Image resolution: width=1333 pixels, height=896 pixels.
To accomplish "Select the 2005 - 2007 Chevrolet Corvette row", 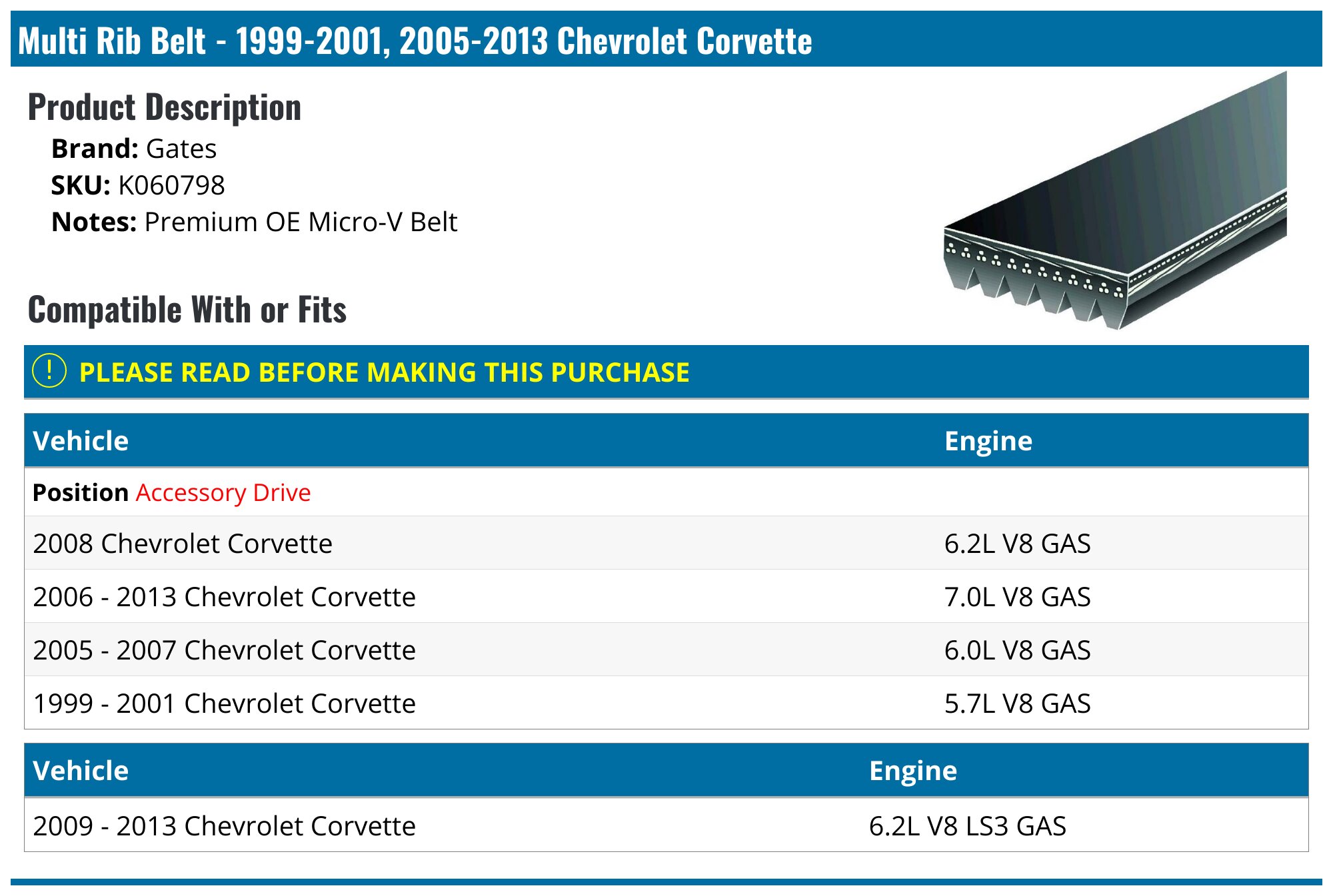I will tap(666, 650).
